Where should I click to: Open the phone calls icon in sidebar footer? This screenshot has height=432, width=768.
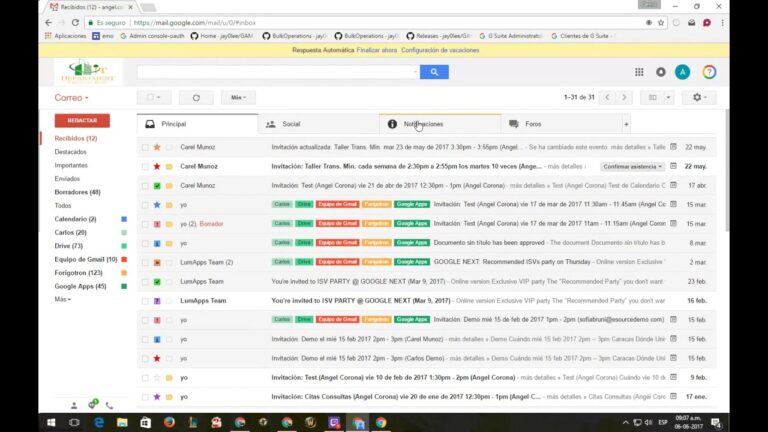109,406
